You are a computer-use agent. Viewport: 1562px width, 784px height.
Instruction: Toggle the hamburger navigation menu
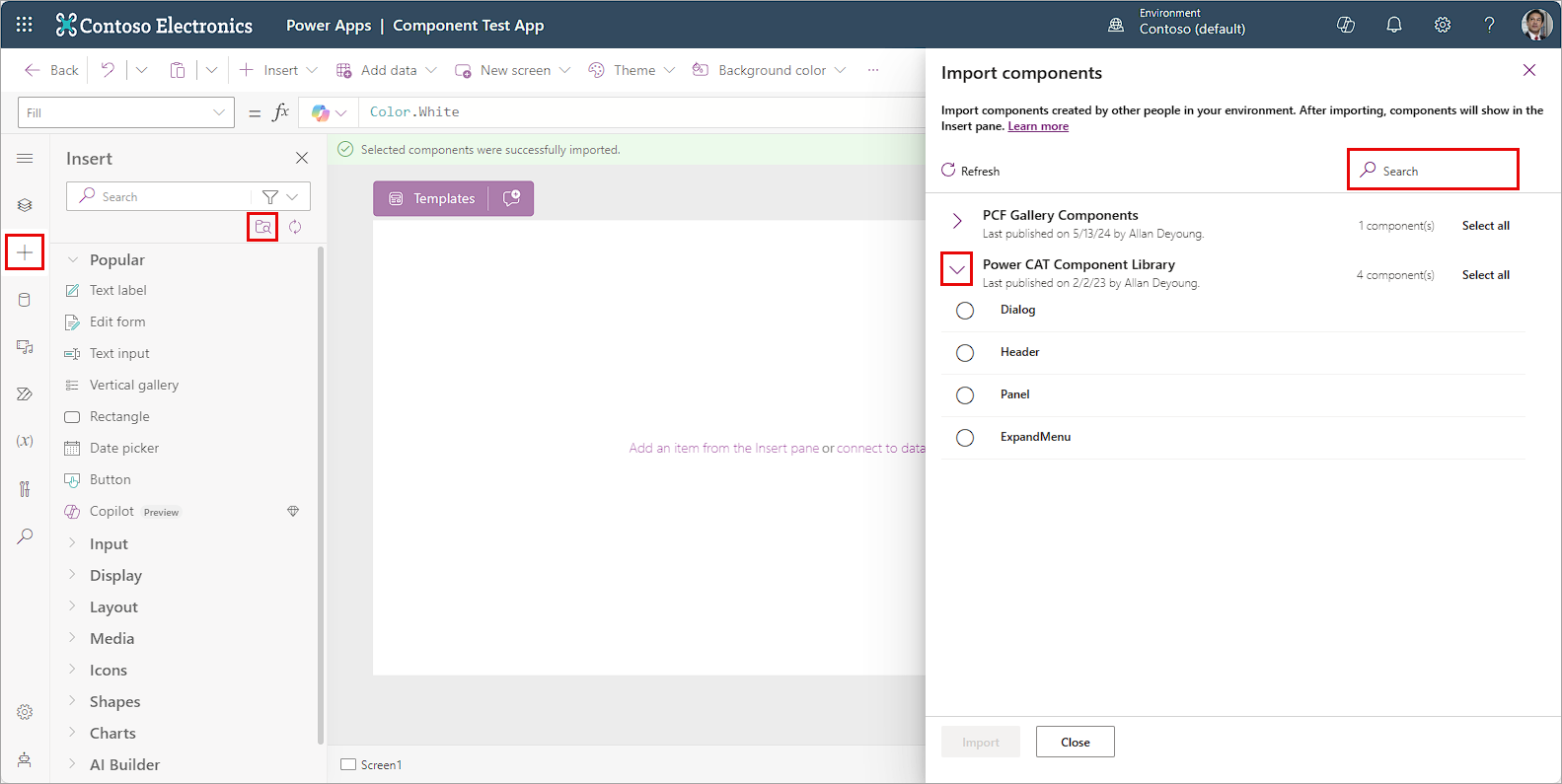(x=25, y=159)
